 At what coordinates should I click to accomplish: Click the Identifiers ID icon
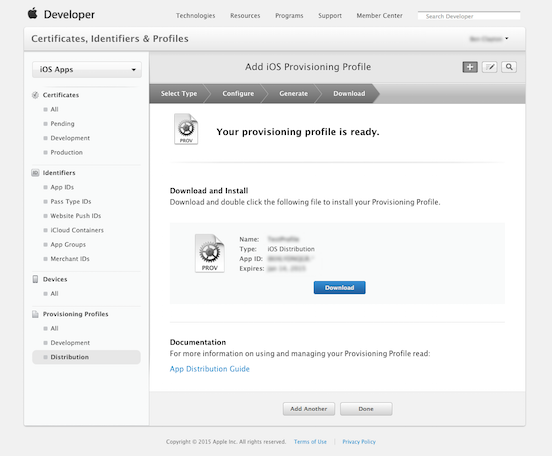35,173
